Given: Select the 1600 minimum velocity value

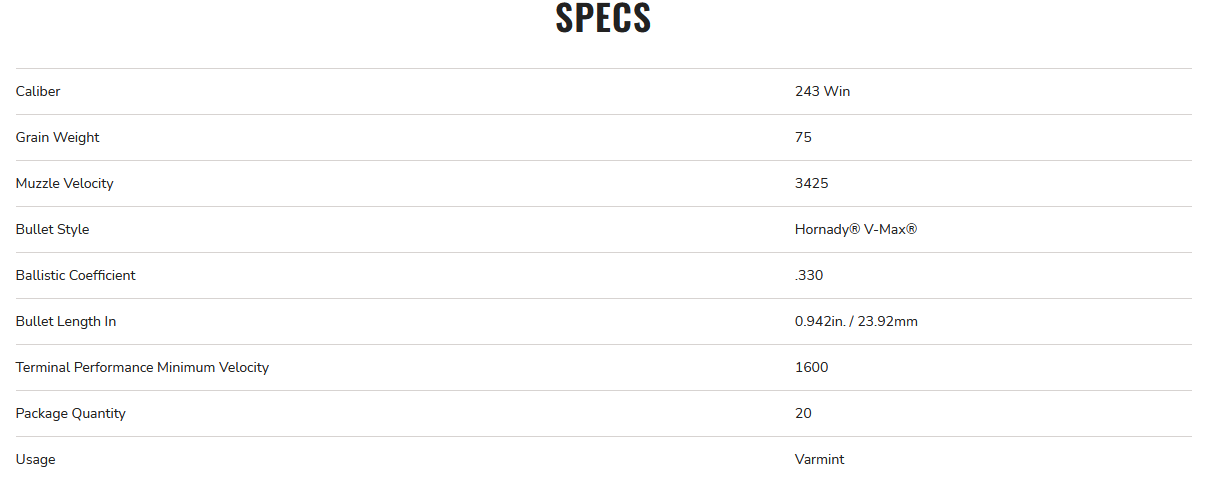Looking at the screenshot, I should [811, 367].
